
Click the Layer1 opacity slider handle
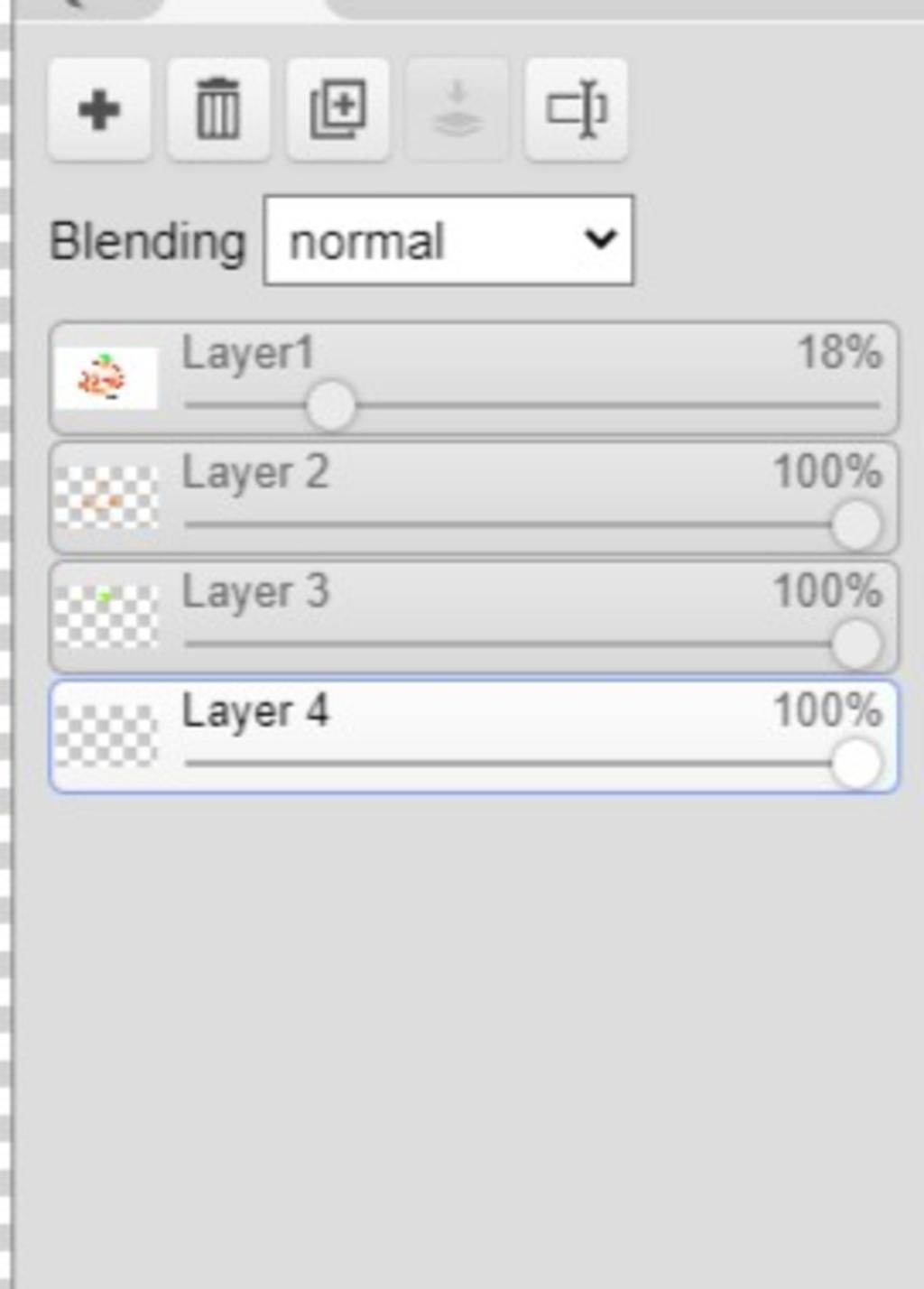click(x=331, y=406)
